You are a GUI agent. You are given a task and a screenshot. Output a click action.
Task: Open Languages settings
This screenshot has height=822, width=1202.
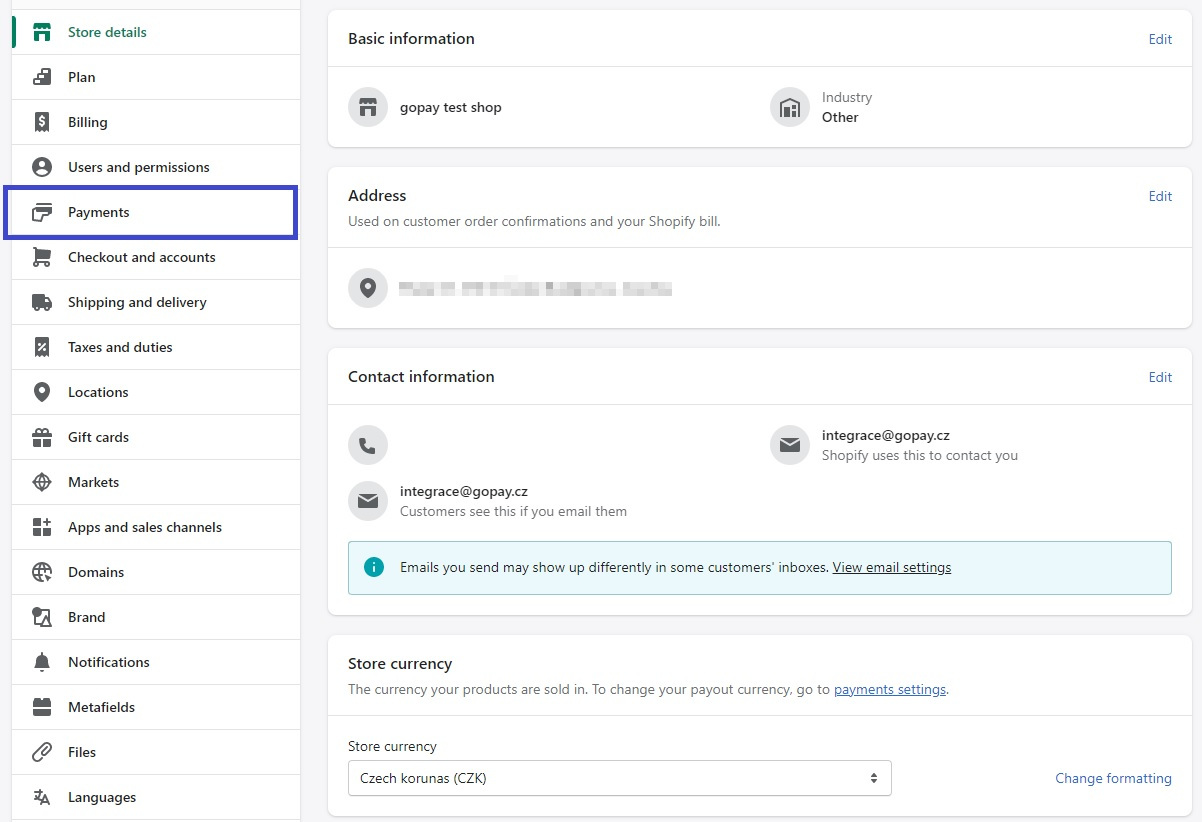[156, 797]
